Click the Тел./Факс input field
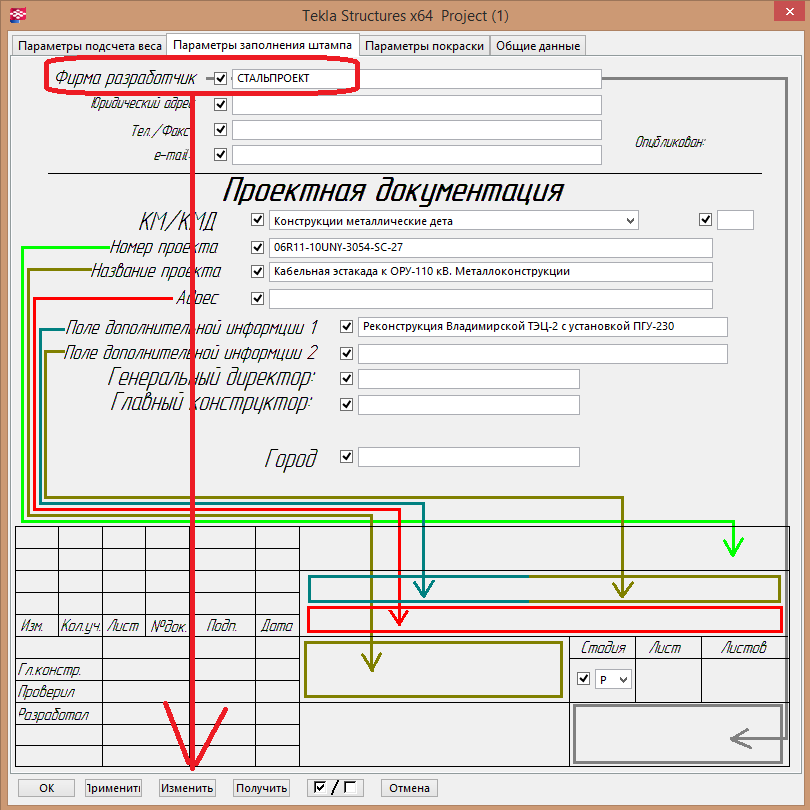Viewport: 810px width, 810px height. point(416,130)
